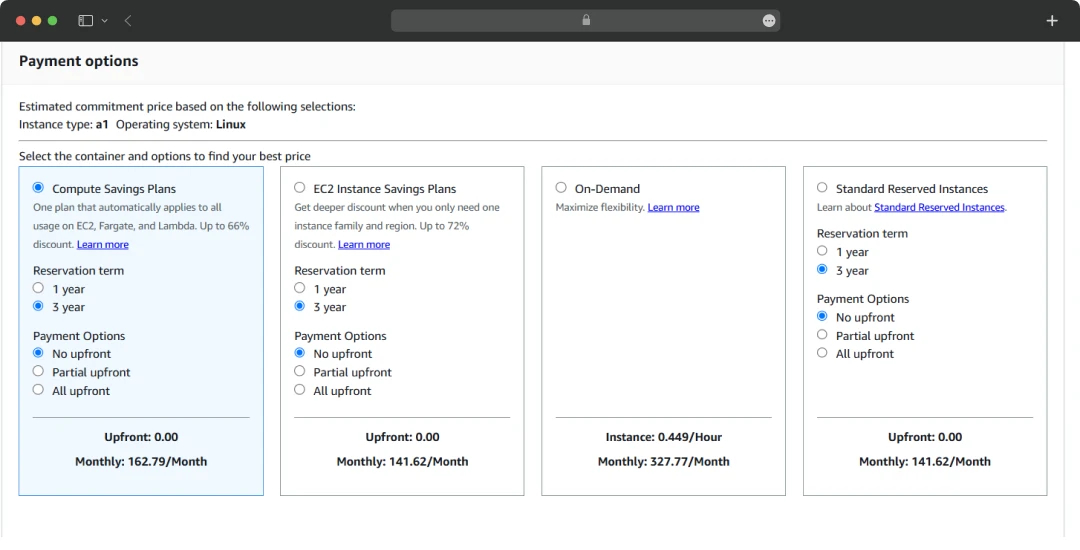Pick No upfront under EC2 Instance Savings Plans
The height and width of the screenshot is (550, 1080).
[300, 352]
